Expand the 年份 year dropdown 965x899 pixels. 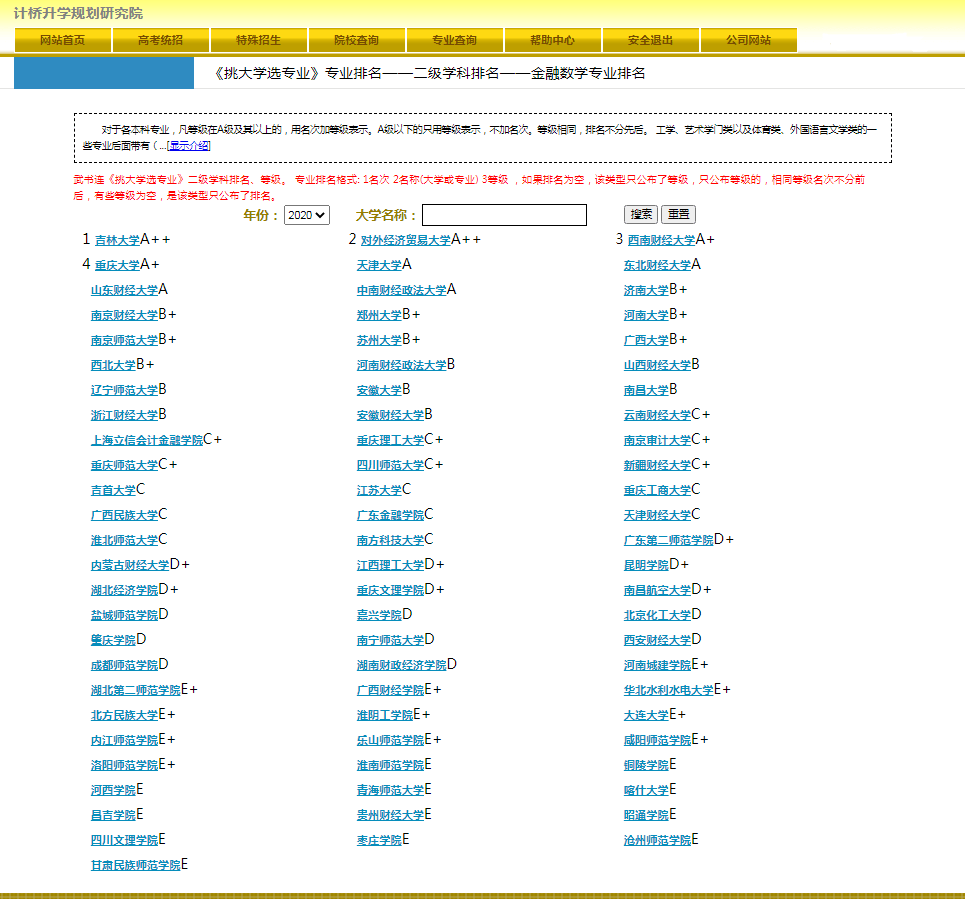[306, 215]
